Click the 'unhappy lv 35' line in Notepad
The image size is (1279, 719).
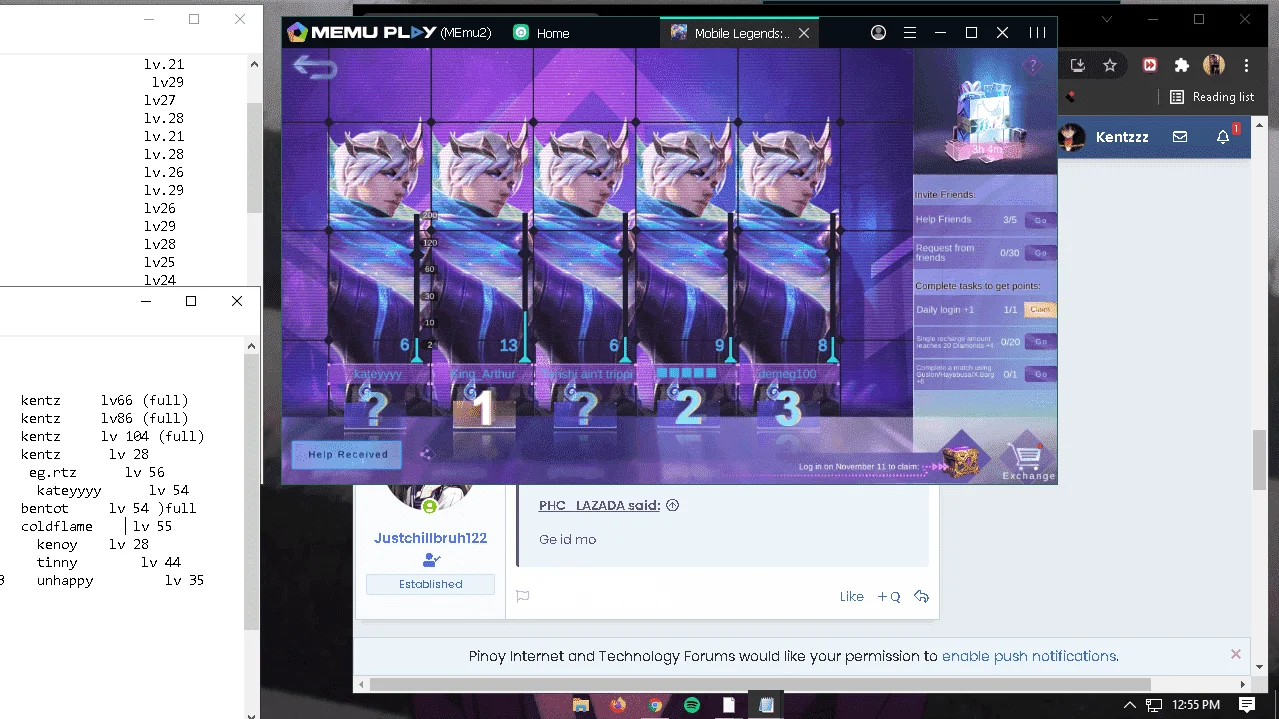[x=120, y=580]
